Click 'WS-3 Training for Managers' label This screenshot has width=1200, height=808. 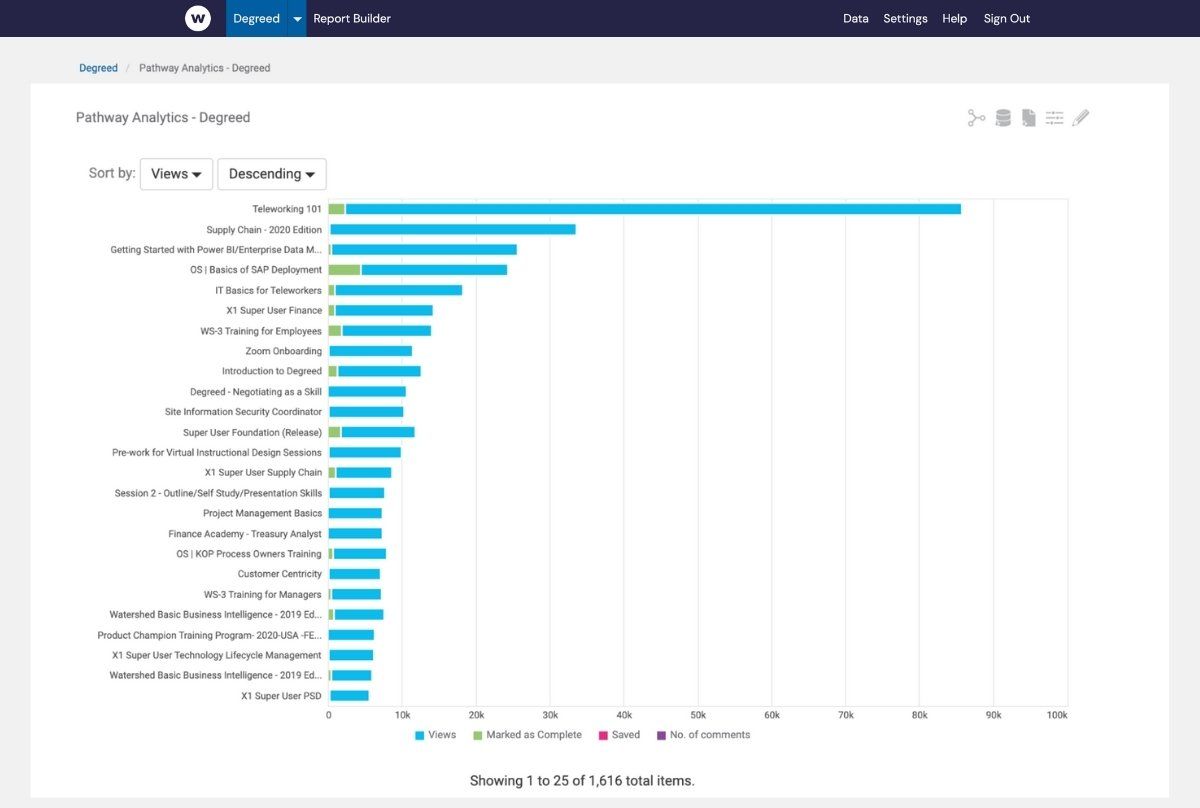coord(263,595)
